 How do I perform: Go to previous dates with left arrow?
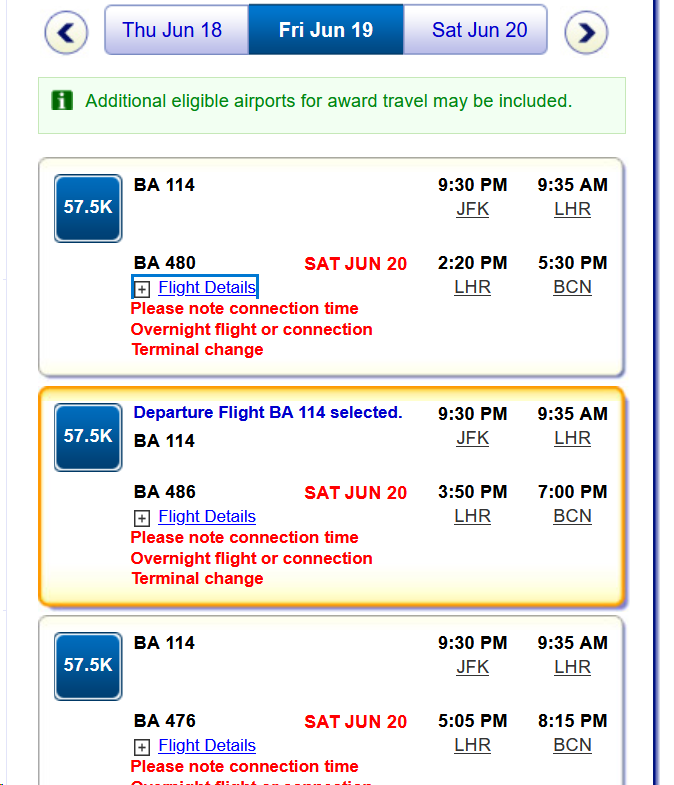[66, 33]
